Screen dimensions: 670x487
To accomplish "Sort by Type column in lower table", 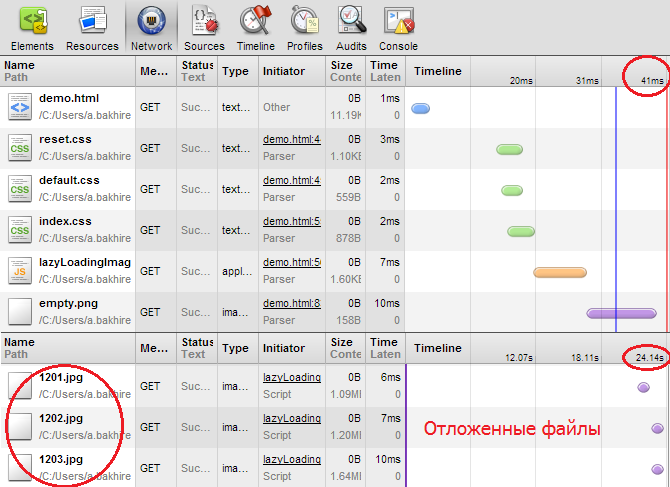I will [x=238, y=348].
